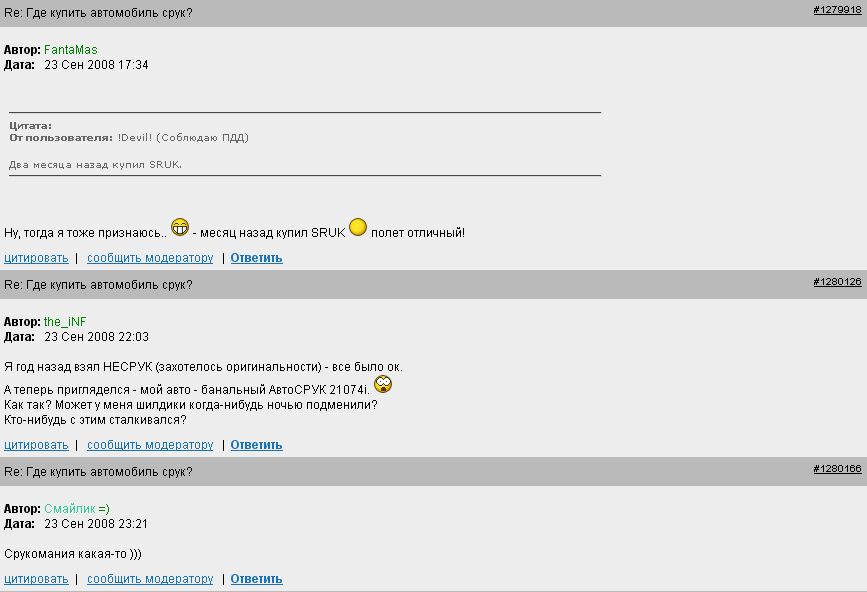867x592 pixels.
Task: Click the shocked emoticon in the_iNF's post
Action: click(x=383, y=384)
